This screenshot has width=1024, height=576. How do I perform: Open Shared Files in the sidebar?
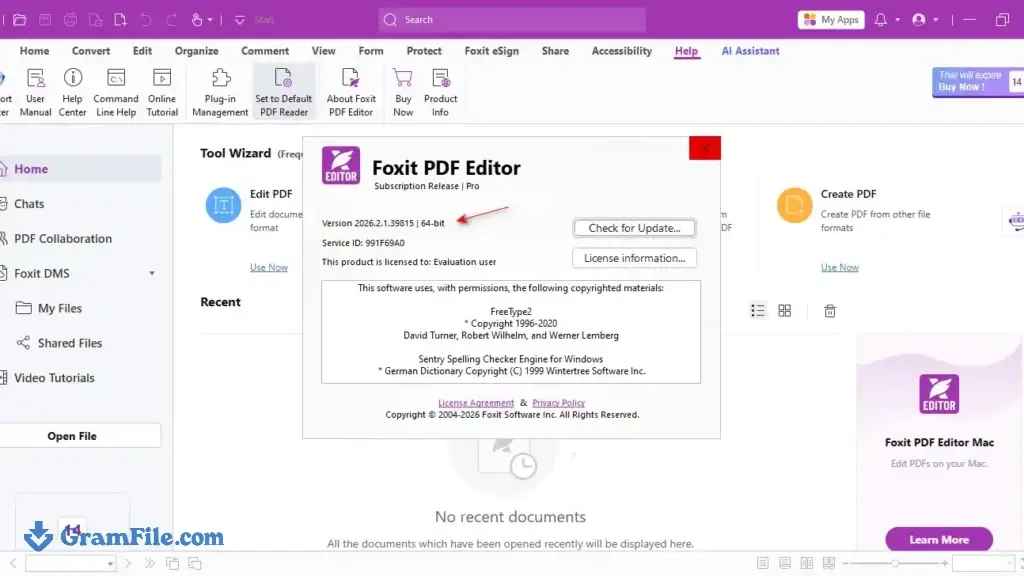pos(70,343)
